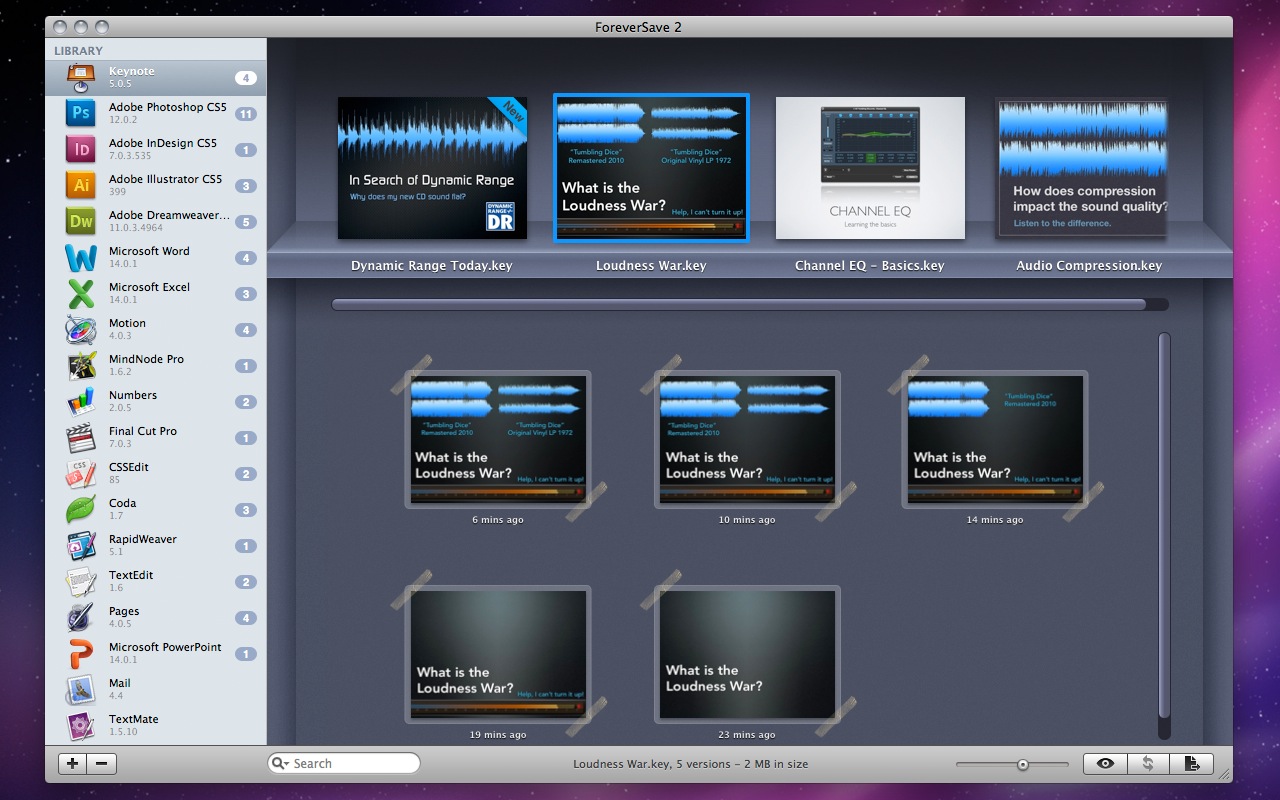Choose the Mail stamp icon
Screen dimensions: 1280x800
click(81, 689)
